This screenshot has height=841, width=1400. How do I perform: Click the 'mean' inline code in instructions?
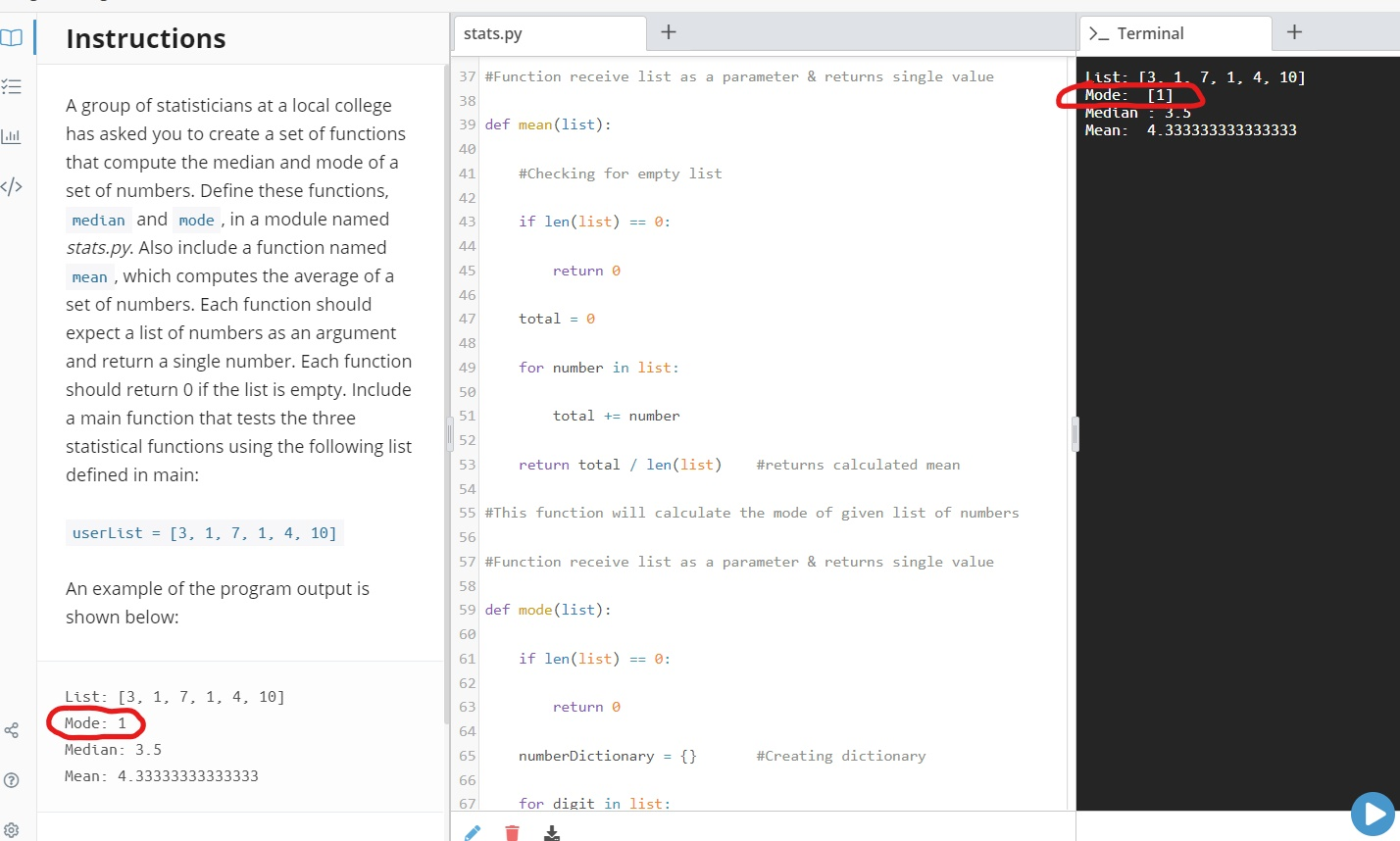click(90, 277)
